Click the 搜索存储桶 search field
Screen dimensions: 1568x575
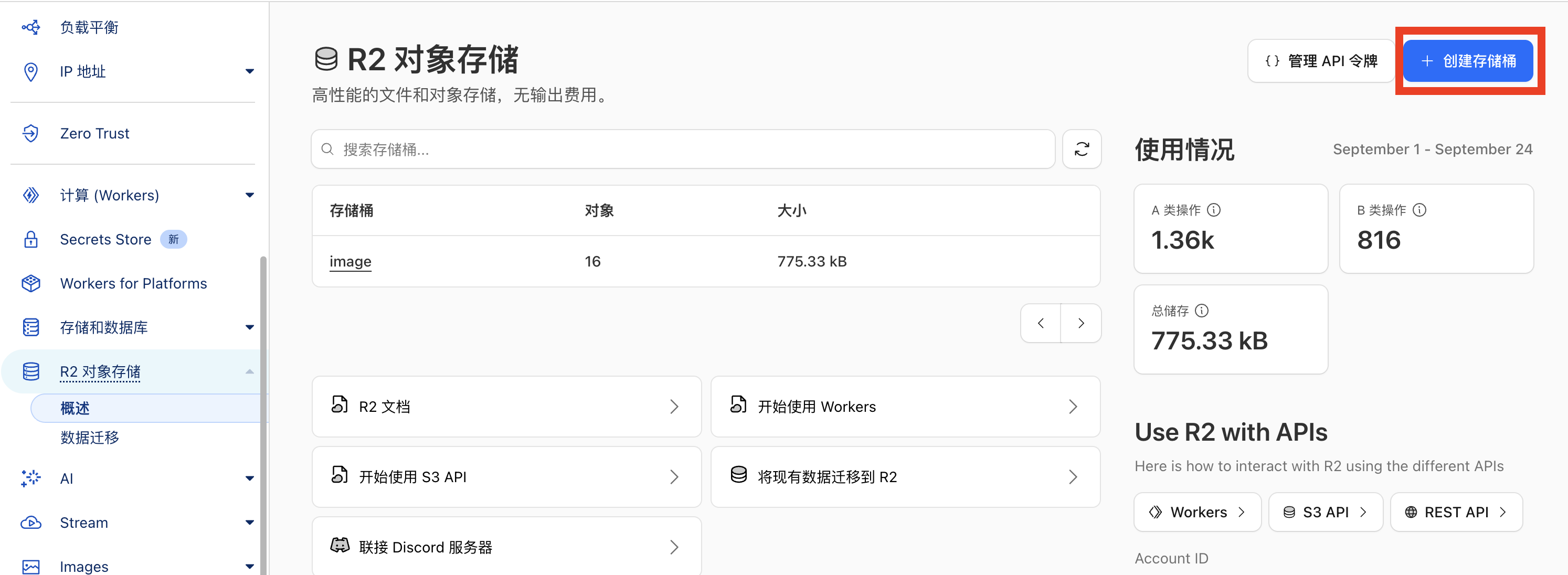[683, 149]
